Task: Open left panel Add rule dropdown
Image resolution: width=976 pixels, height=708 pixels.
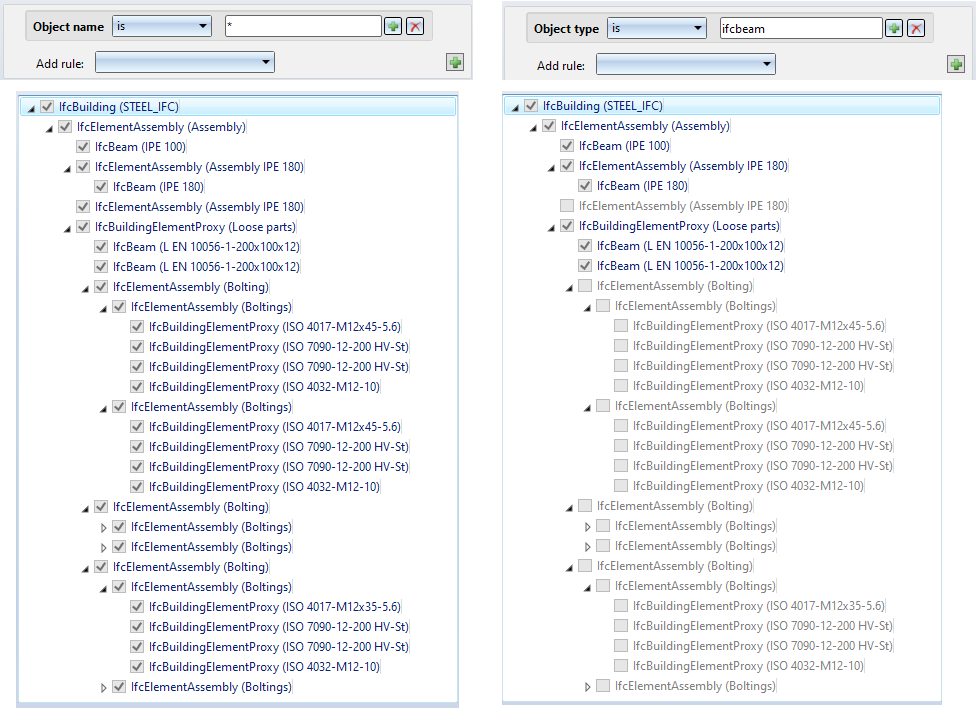Action: click(x=185, y=62)
